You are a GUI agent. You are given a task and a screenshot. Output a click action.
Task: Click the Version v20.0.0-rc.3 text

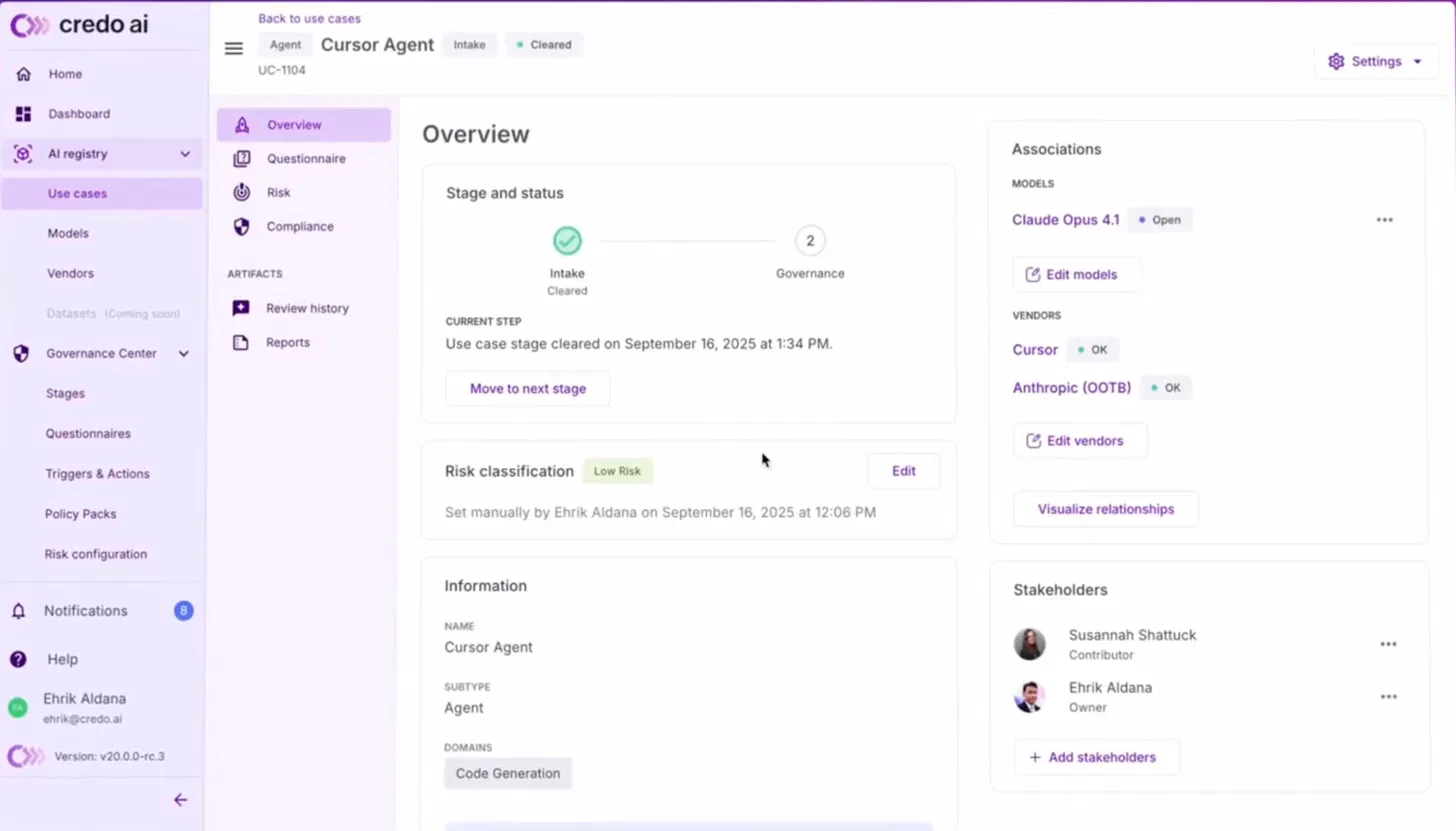109,757
